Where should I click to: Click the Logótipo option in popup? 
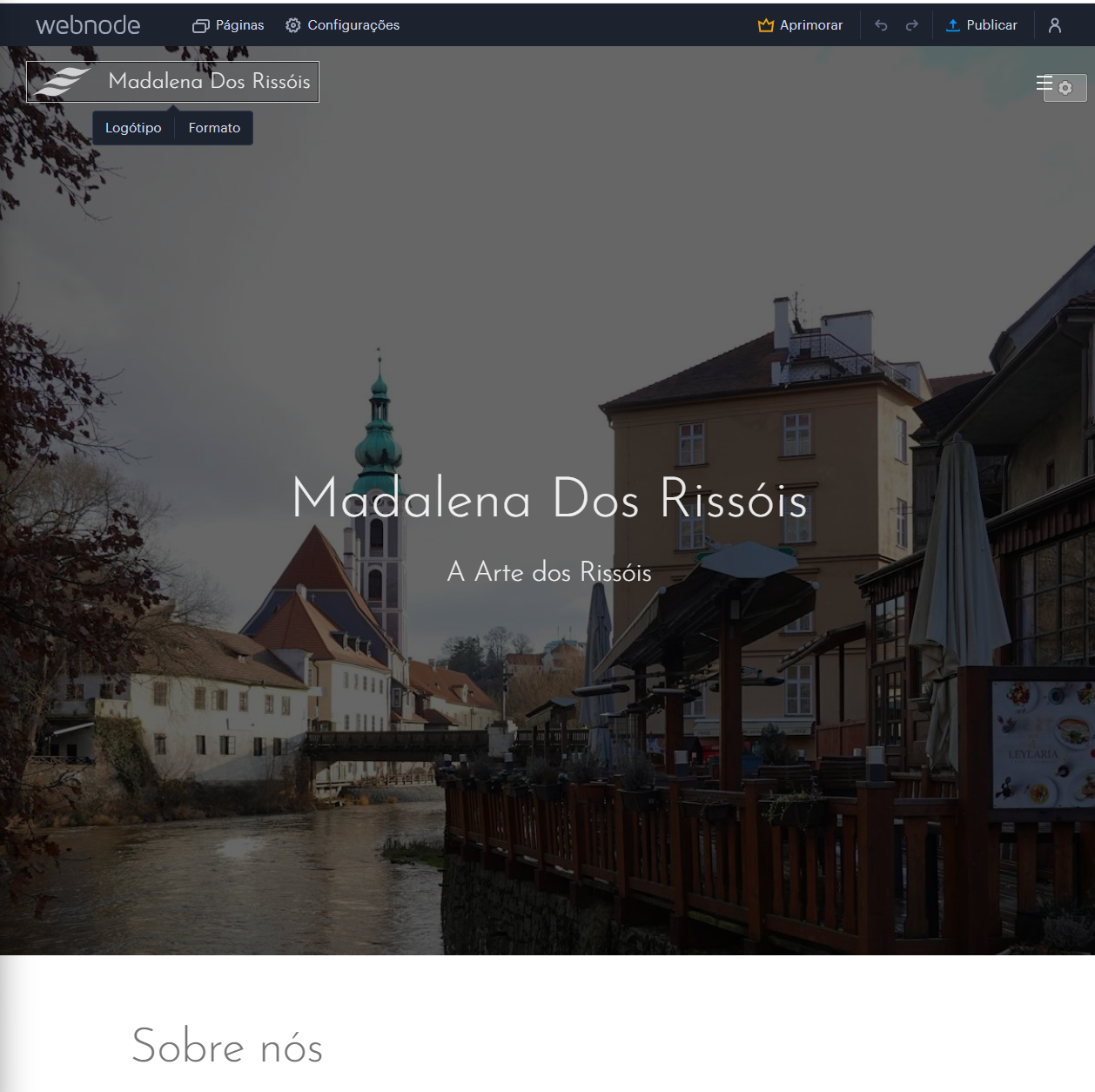[x=133, y=128]
